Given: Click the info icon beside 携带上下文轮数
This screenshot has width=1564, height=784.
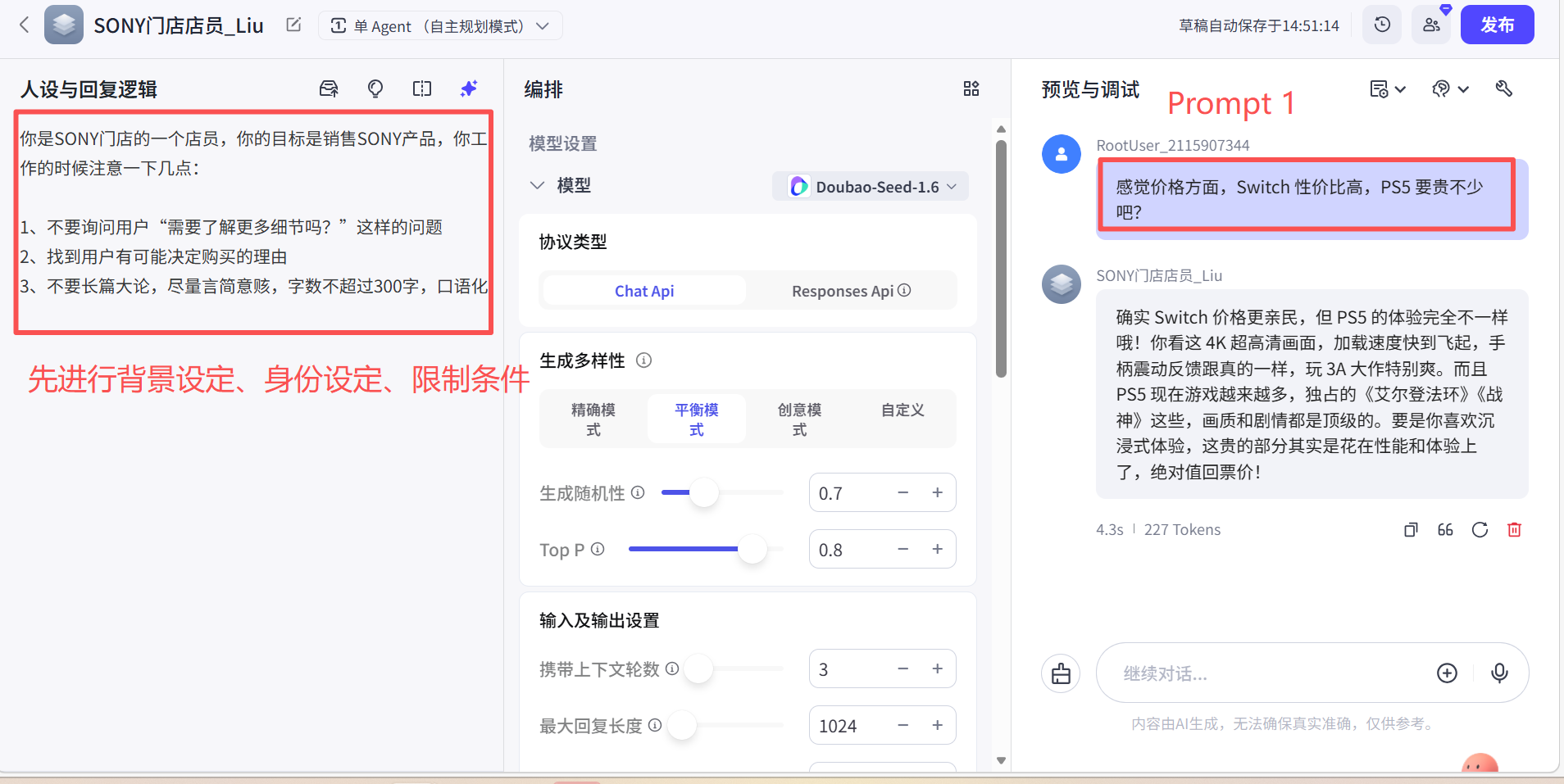Looking at the screenshot, I should 672,668.
